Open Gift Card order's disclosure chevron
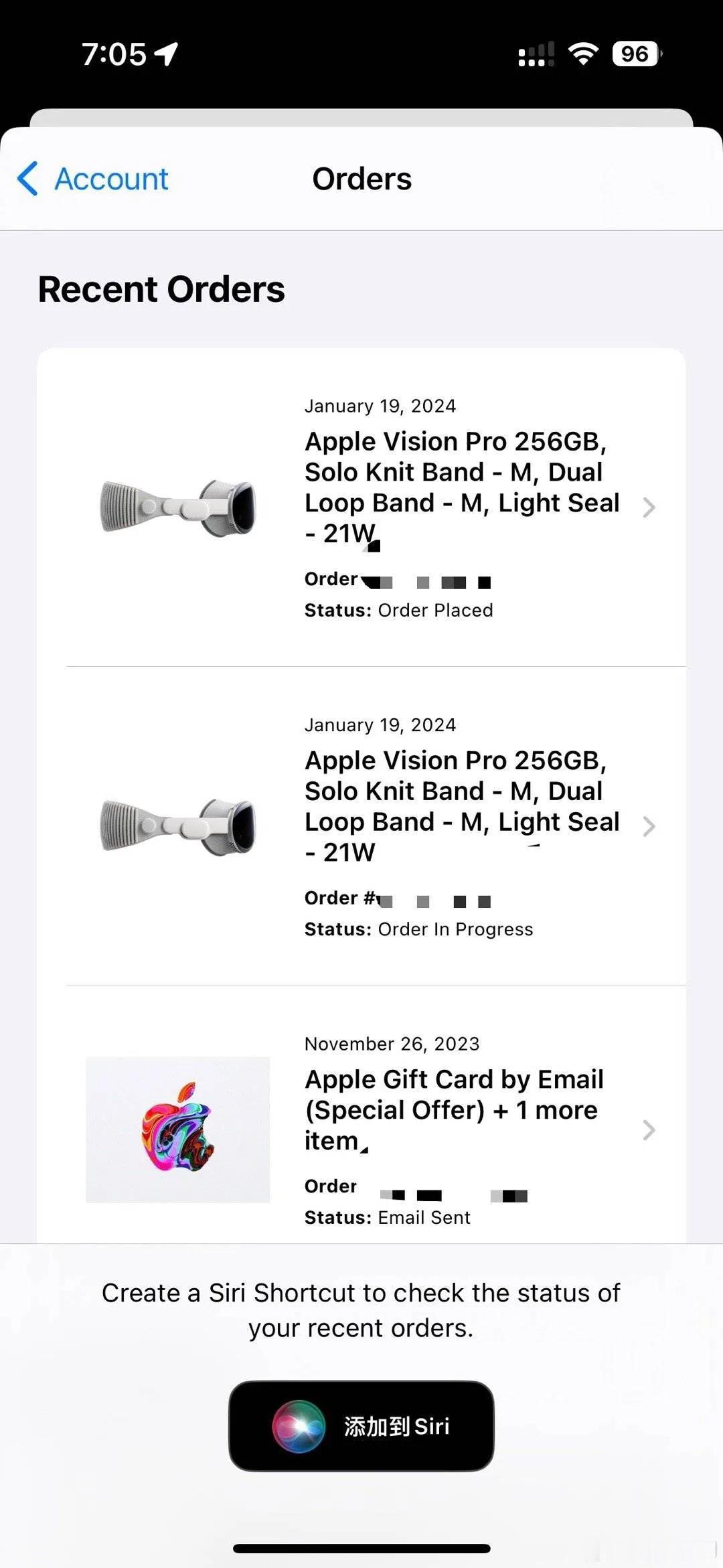Viewport: 723px width, 1568px height. click(648, 1130)
